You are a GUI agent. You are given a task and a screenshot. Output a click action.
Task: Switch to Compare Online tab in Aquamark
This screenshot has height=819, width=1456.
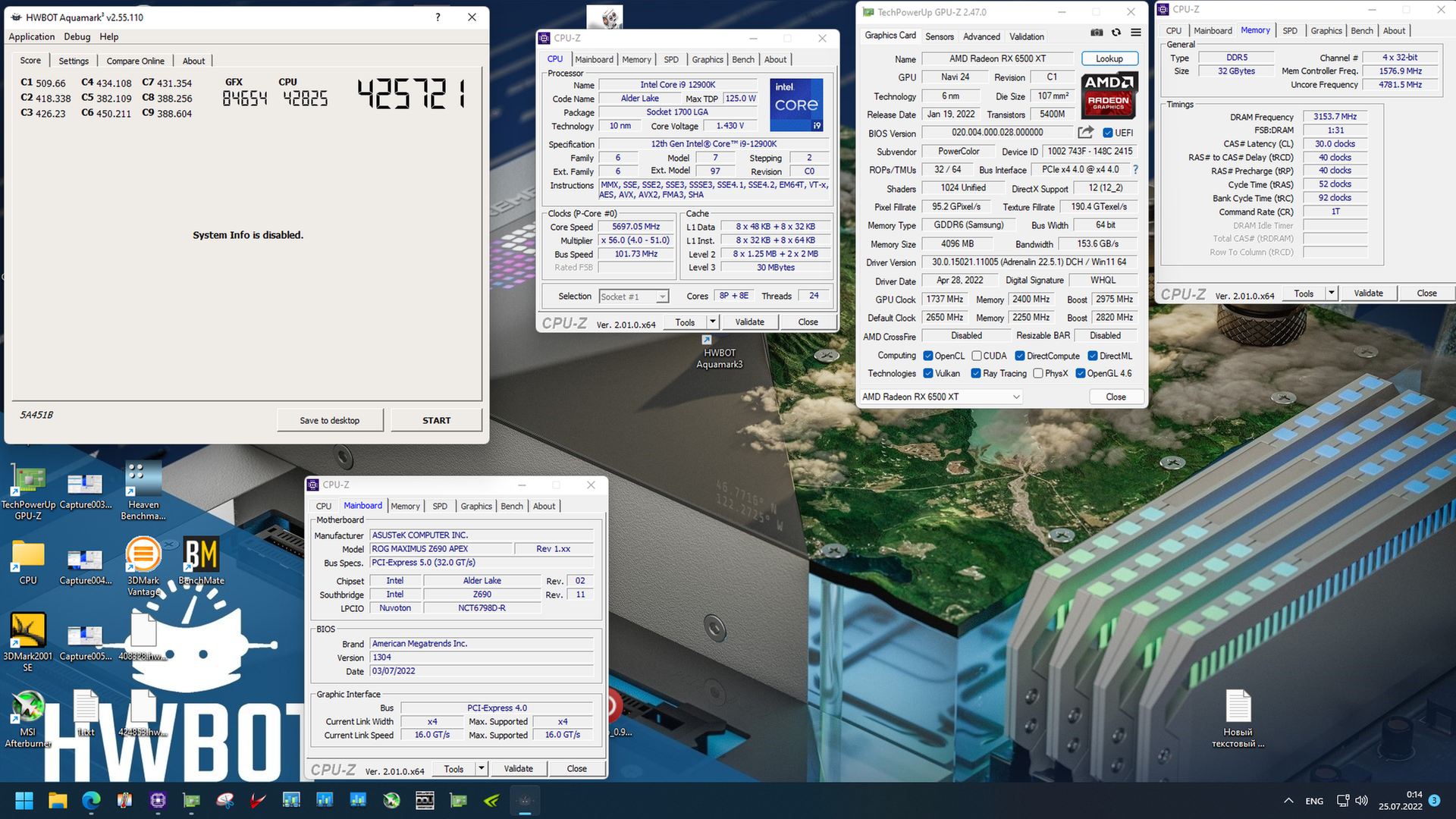(135, 61)
